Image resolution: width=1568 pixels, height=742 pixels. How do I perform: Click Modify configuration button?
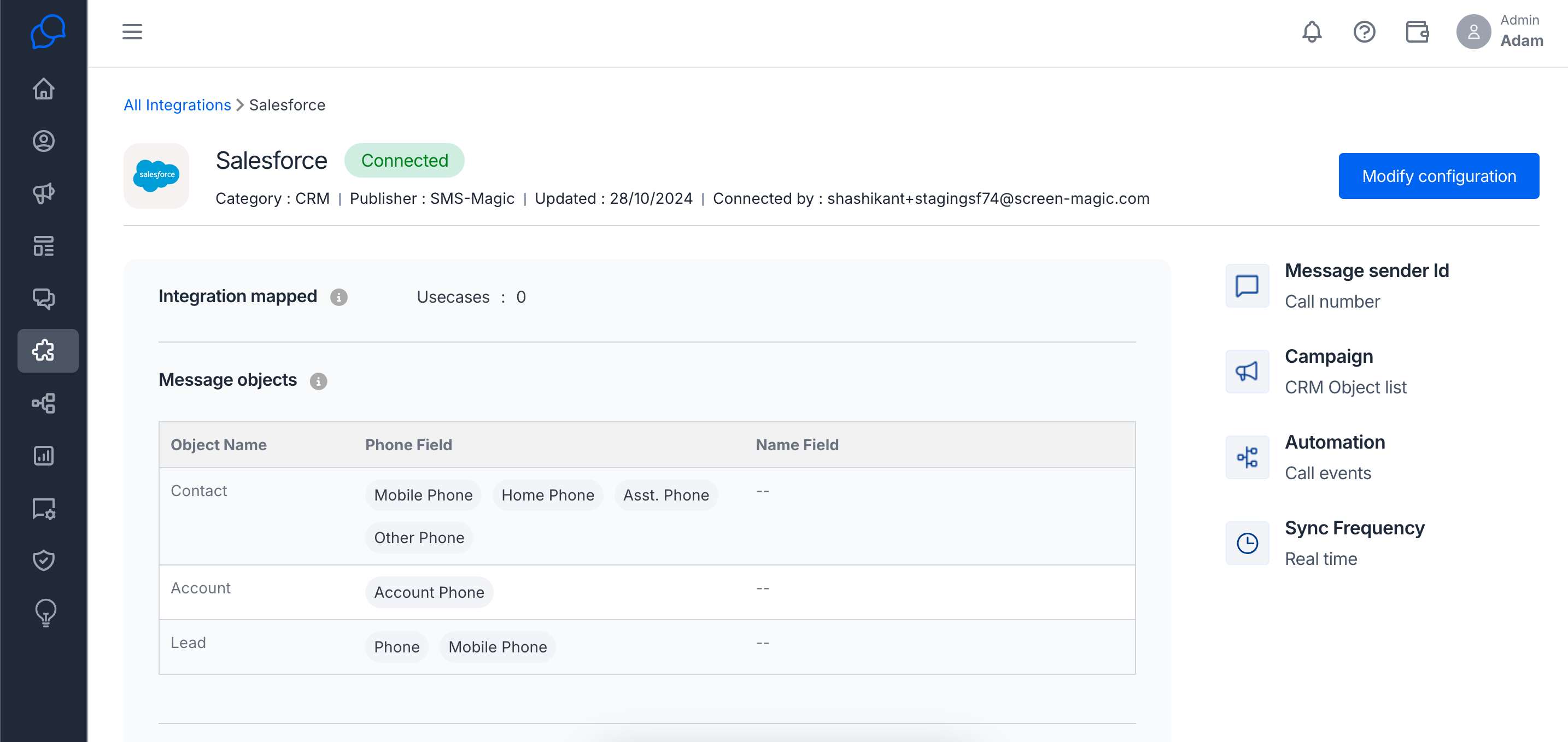1438,176
